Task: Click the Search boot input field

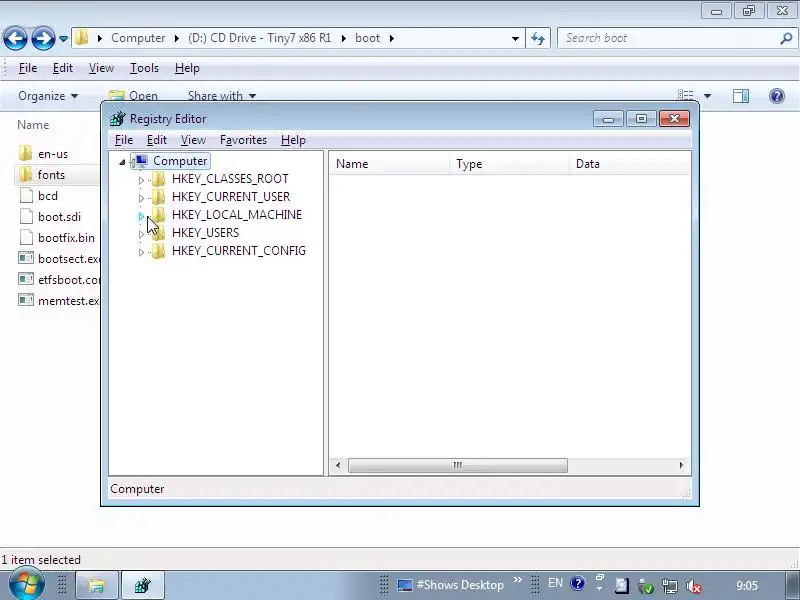Action: tap(668, 38)
